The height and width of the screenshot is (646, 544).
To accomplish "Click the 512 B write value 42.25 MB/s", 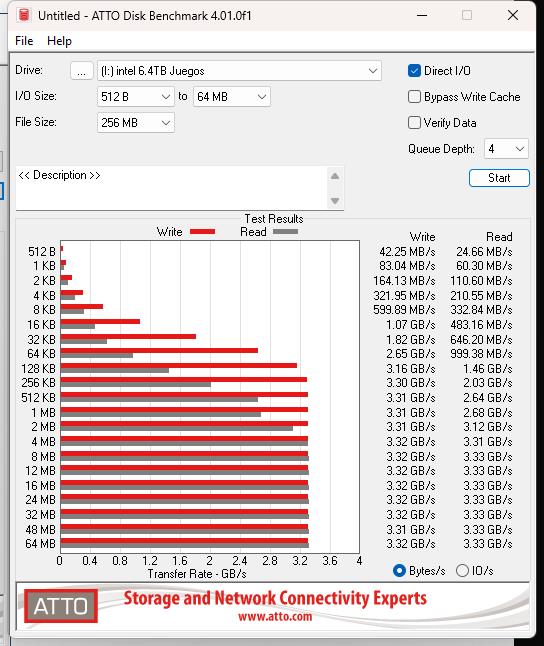I will pyautogui.click(x=407, y=252).
